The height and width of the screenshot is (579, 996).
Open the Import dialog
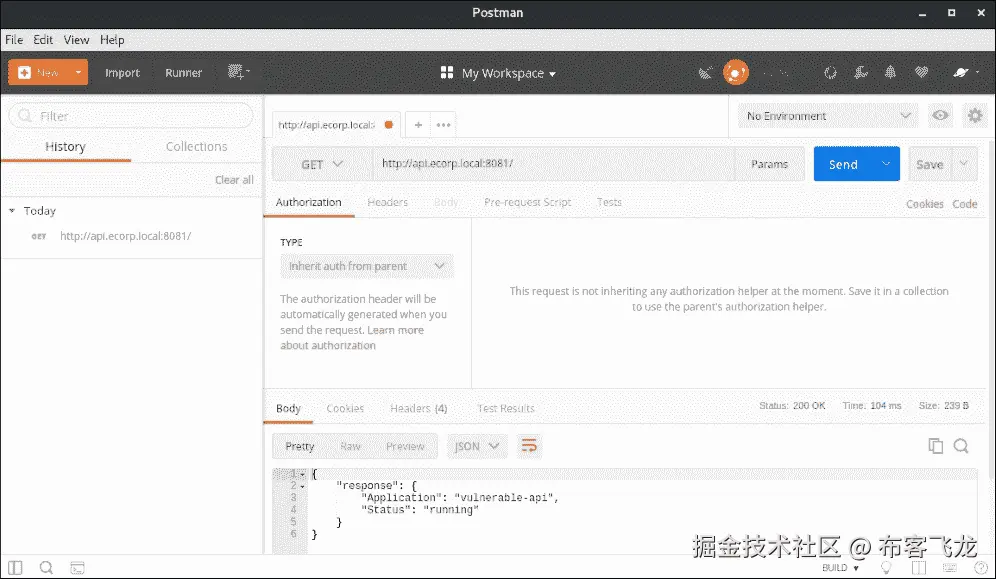coord(122,73)
